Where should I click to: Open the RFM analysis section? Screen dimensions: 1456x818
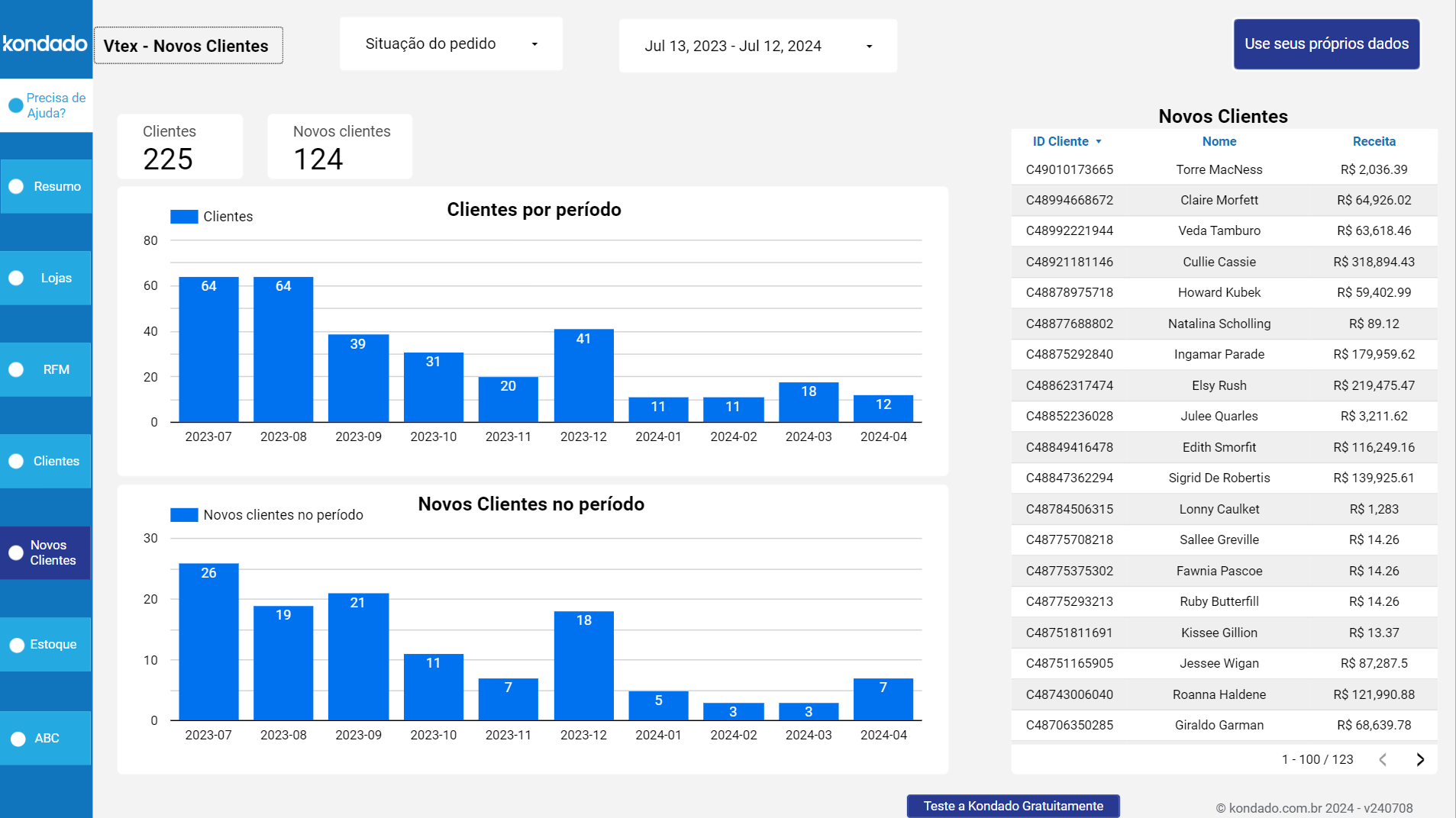(46, 369)
